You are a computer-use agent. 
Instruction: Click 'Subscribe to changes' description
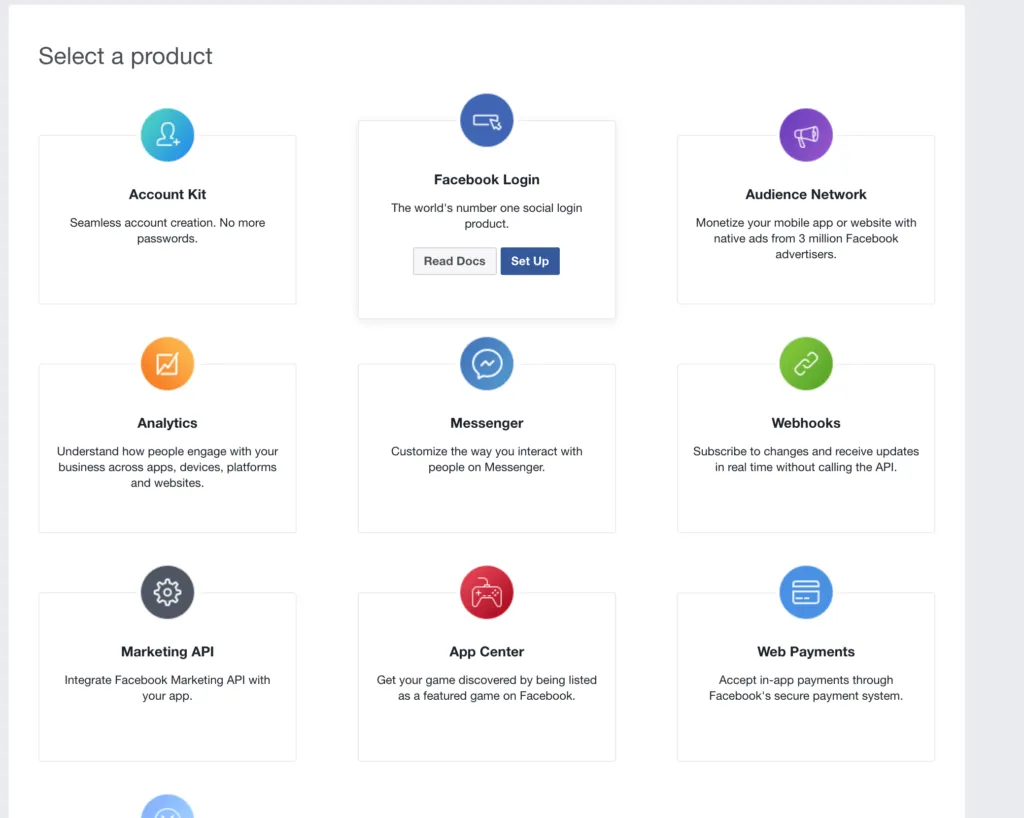(x=806, y=459)
